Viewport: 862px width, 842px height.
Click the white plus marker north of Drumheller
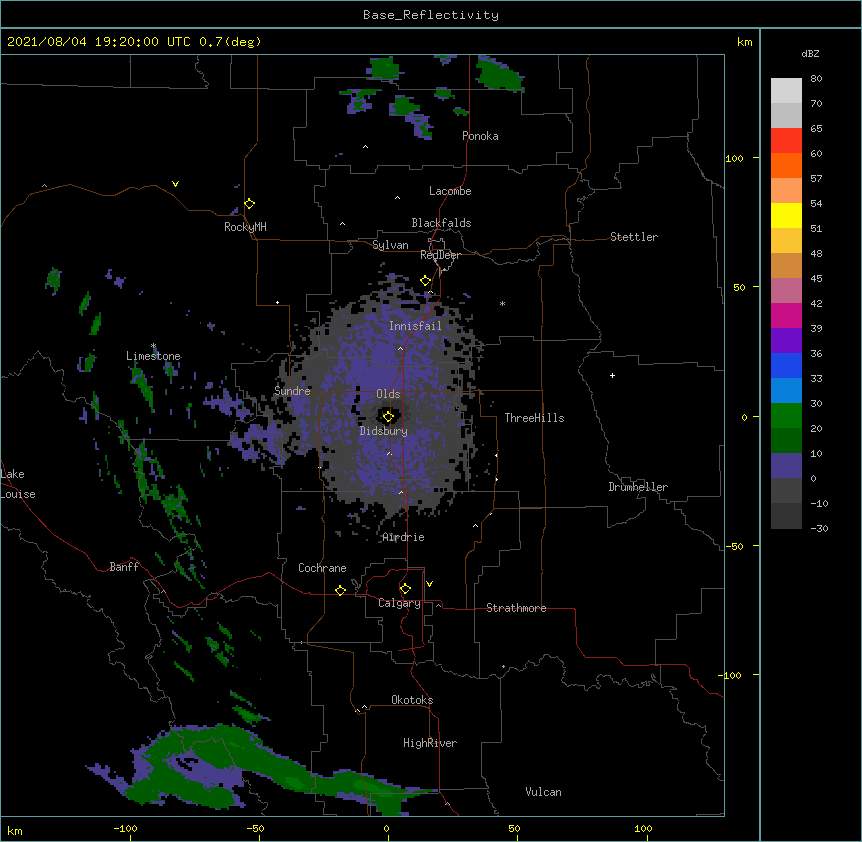click(x=612, y=375)
